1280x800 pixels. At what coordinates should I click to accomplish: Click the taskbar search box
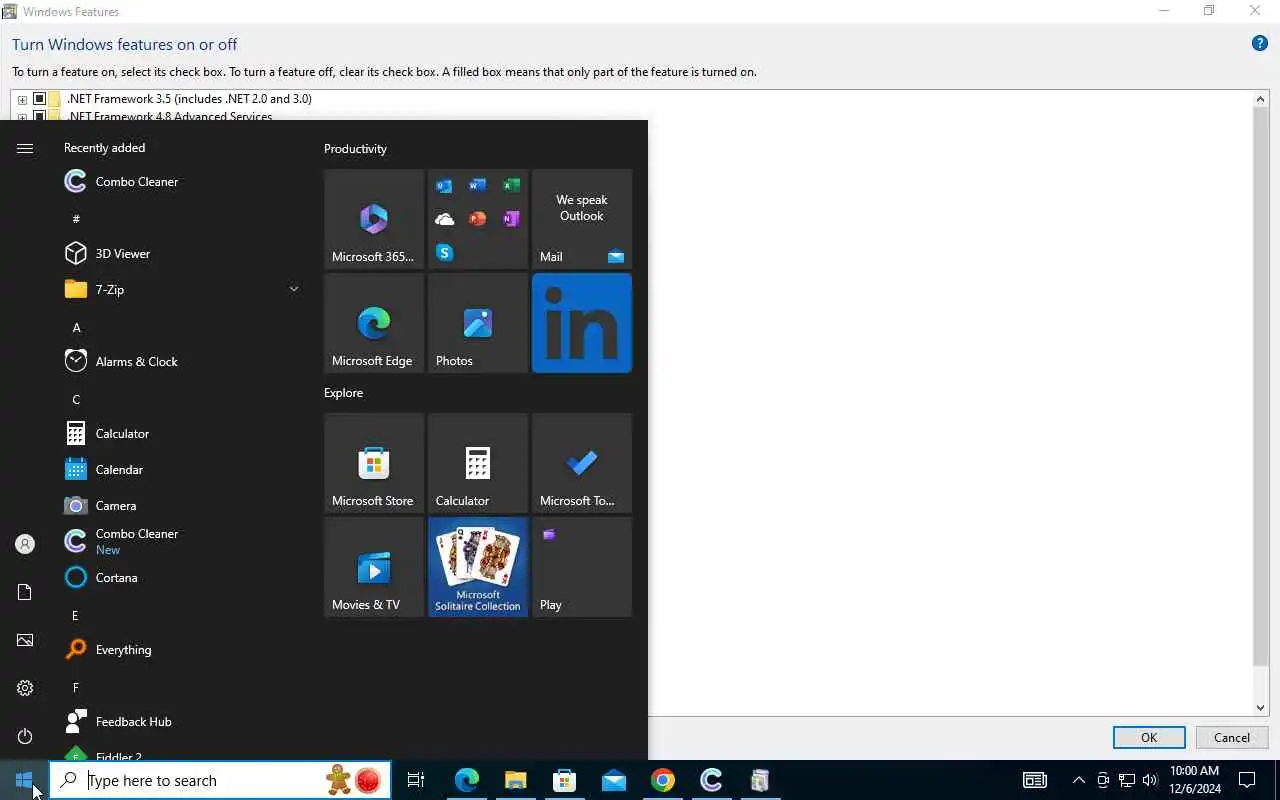pos(220,780)
